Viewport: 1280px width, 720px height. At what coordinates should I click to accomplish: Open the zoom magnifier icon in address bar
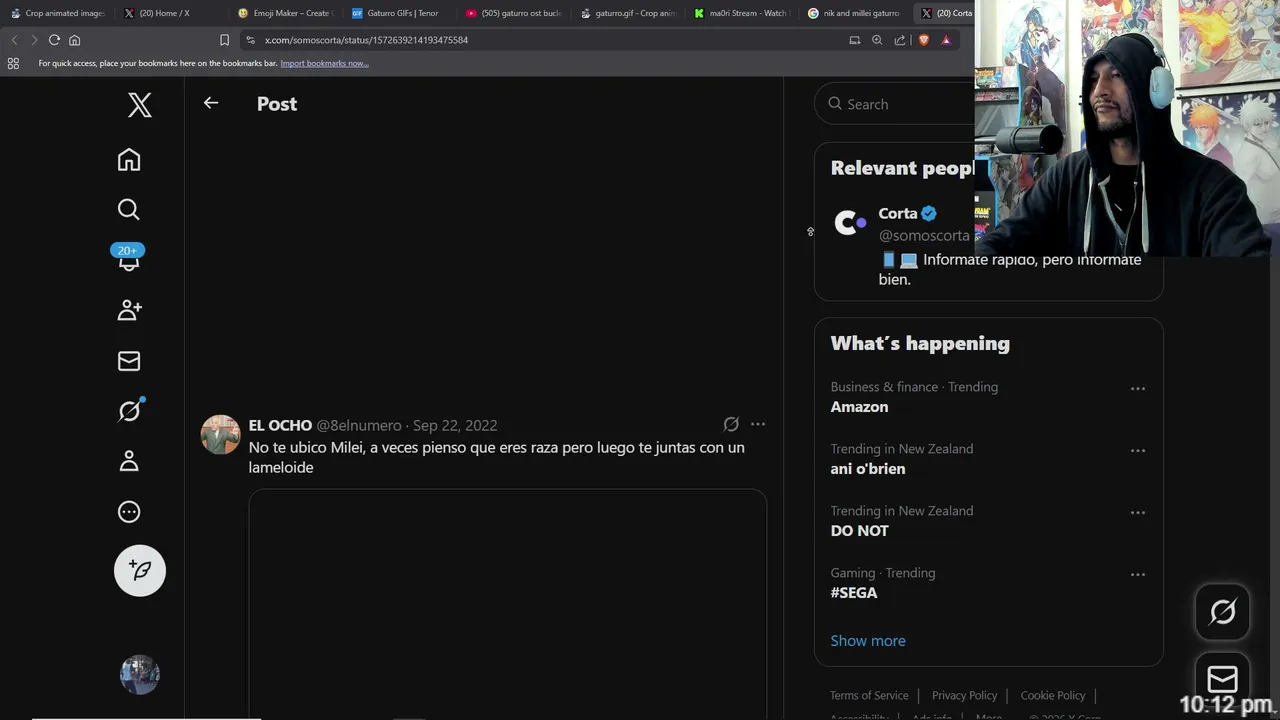click(x=877, y=40)
